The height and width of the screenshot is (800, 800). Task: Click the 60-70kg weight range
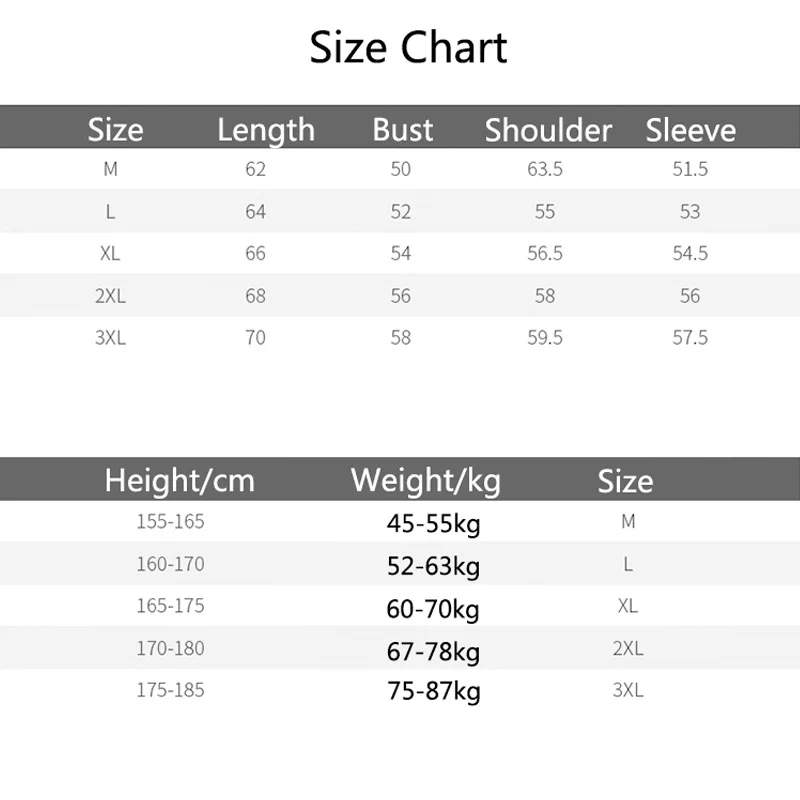pos(433,609)
